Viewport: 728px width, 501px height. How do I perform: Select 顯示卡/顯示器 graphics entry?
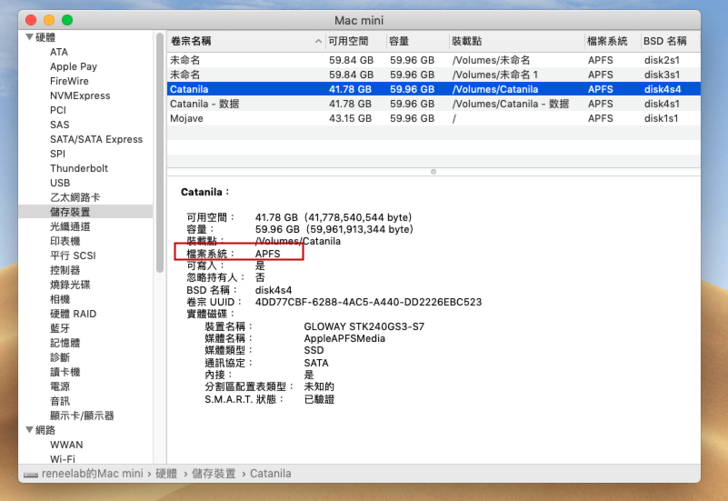click(x=82, y=416)
